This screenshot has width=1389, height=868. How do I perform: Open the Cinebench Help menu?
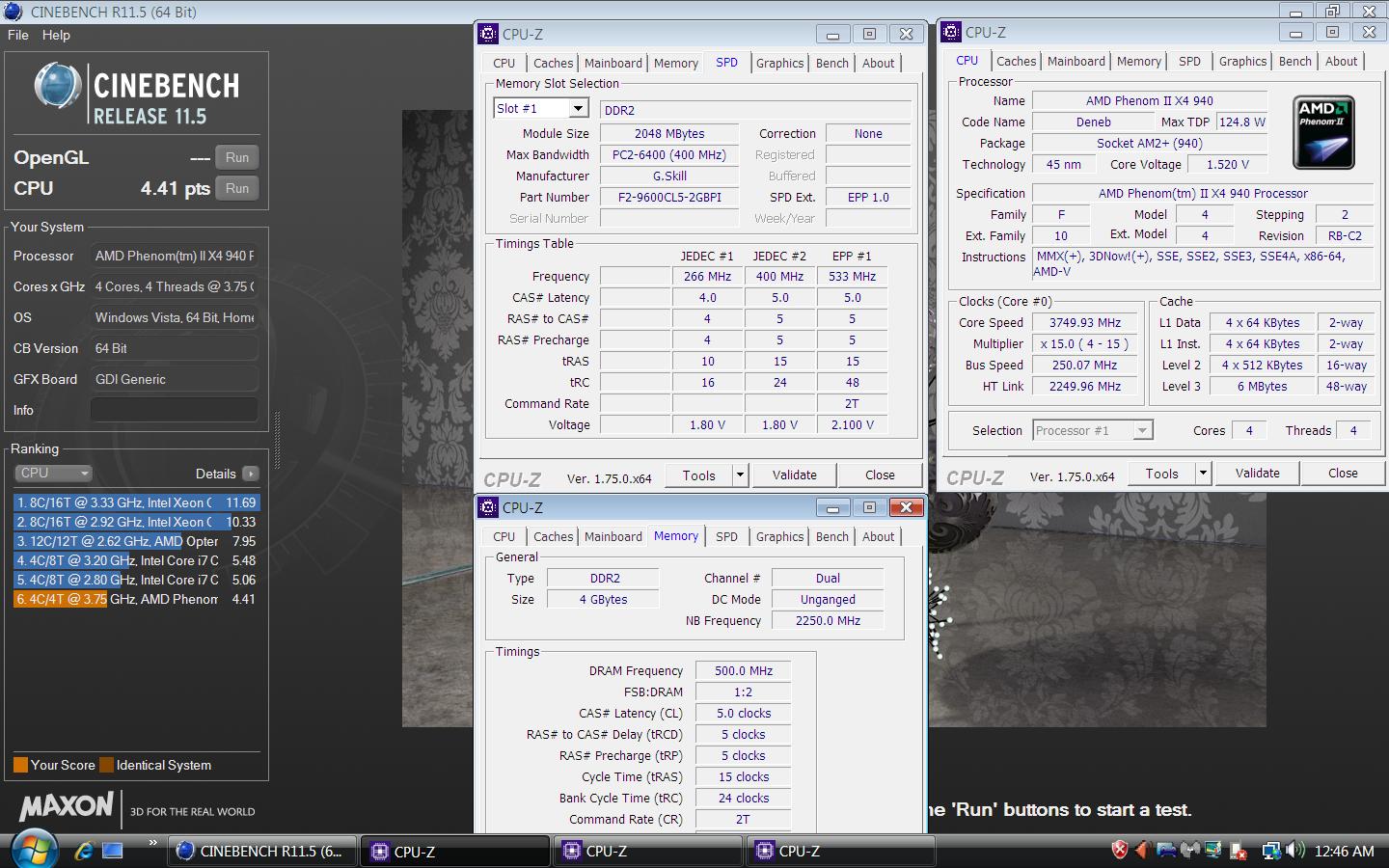coord(56,35)
